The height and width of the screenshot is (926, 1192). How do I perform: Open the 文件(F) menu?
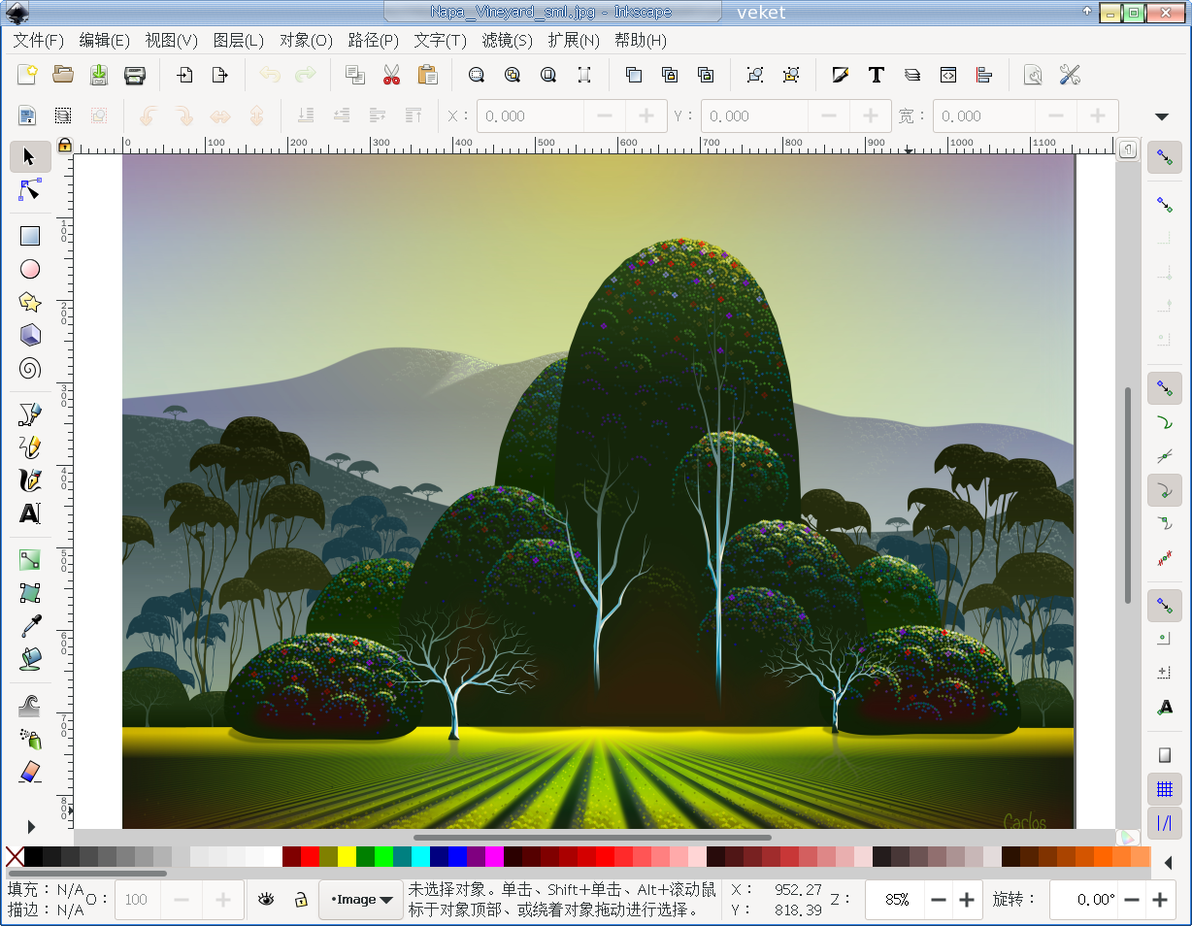point(39,40)
